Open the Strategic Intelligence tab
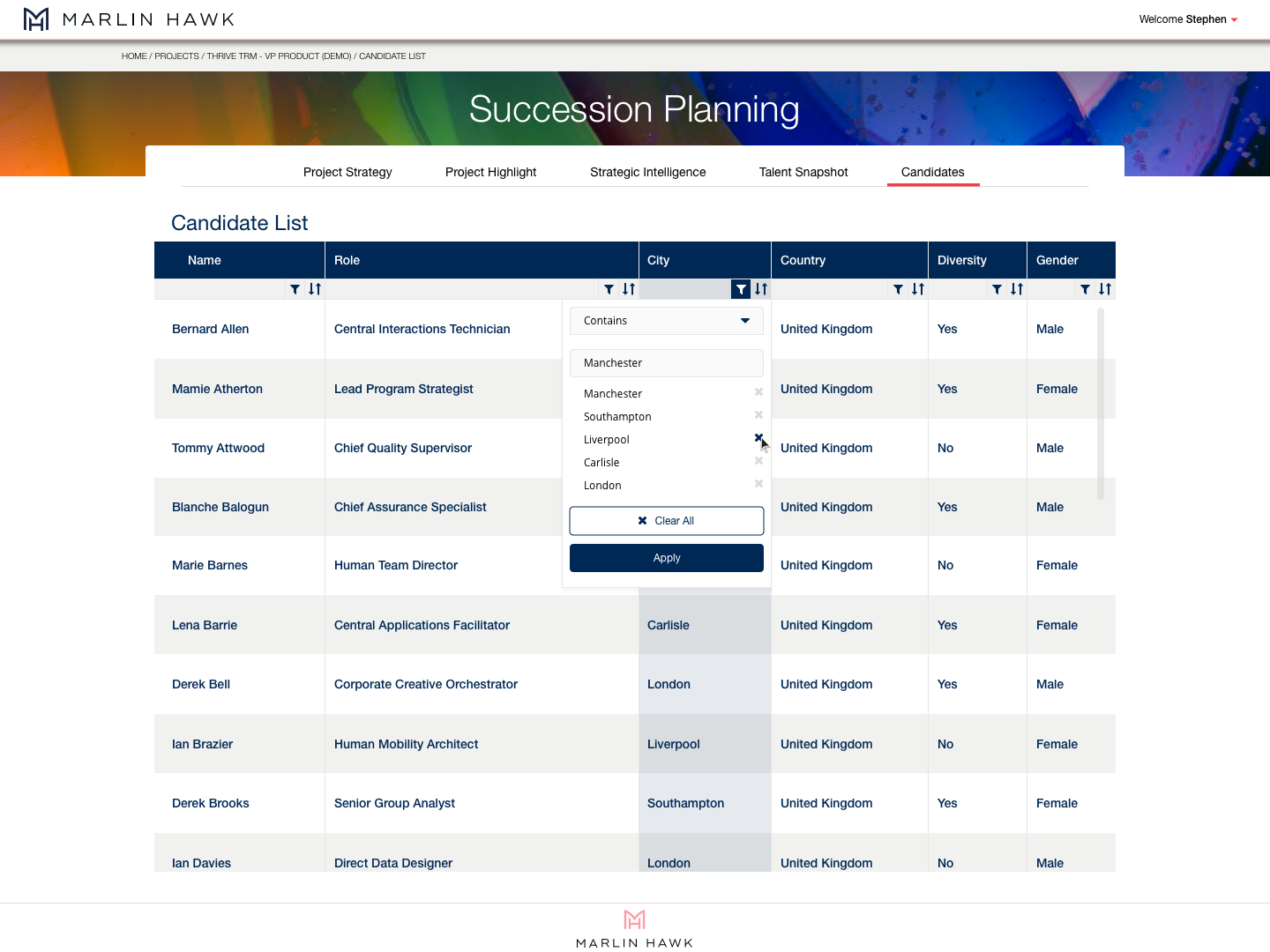This screenshot has width=1270, height=952. [x=648, y=172]
